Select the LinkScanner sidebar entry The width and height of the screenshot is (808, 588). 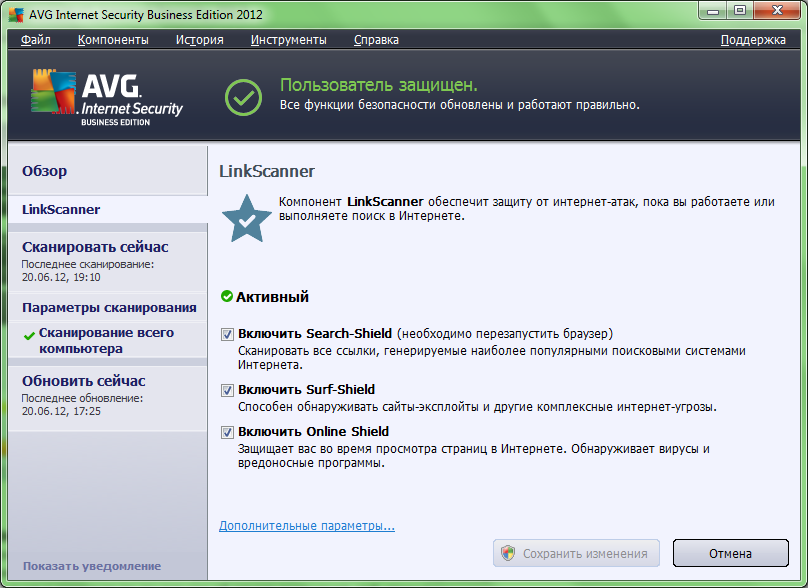pyautogui.click(x=108, y=210)
